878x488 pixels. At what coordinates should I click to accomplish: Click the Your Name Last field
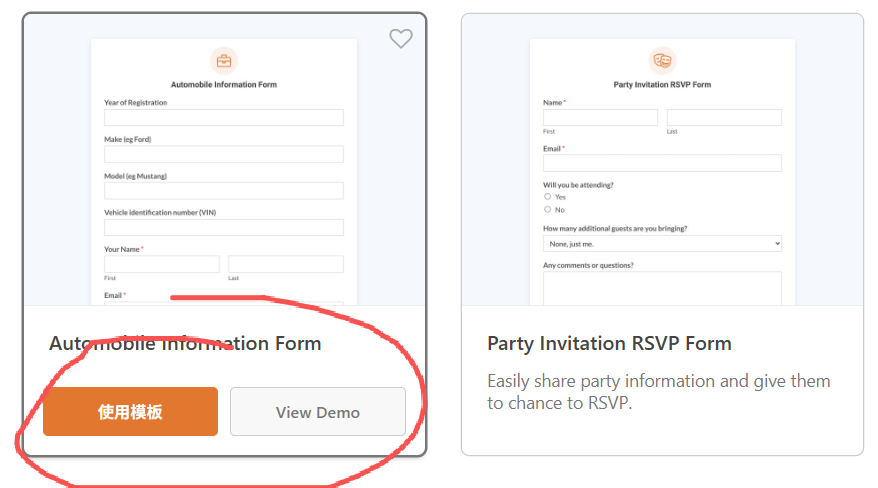[x=286, y=264]
